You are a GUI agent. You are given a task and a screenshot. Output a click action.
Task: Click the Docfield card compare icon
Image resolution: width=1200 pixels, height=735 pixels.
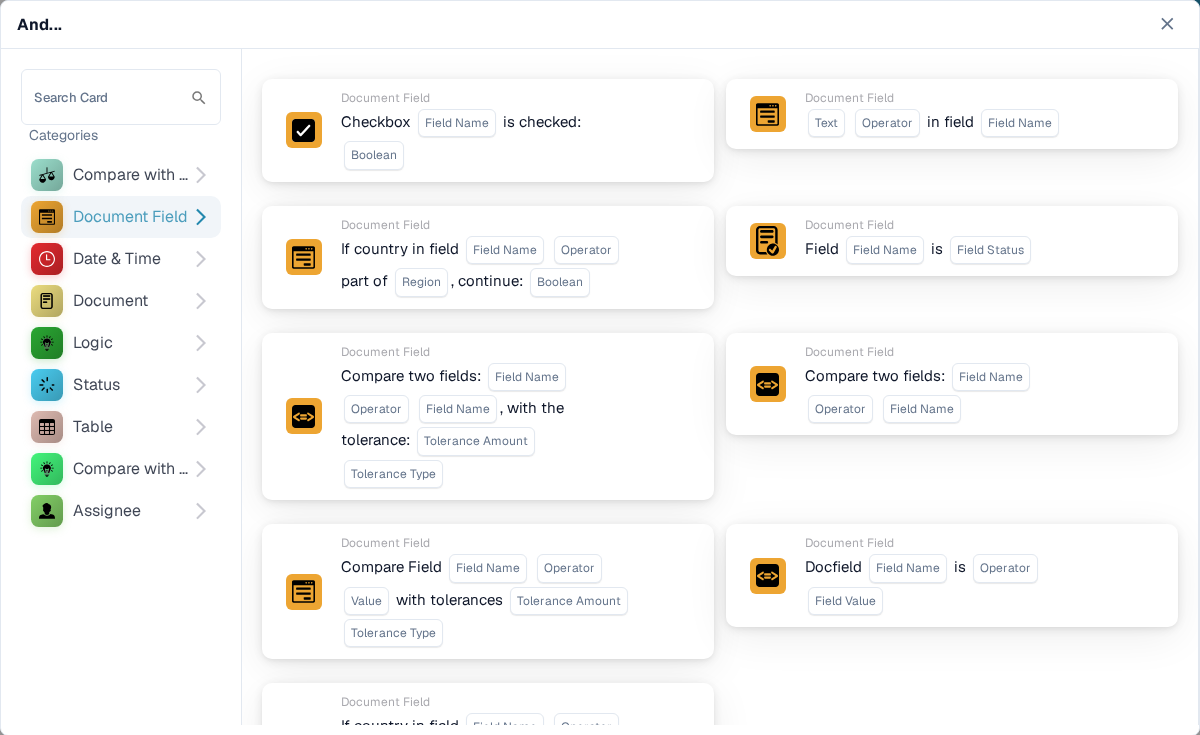[x=768, y=576]
